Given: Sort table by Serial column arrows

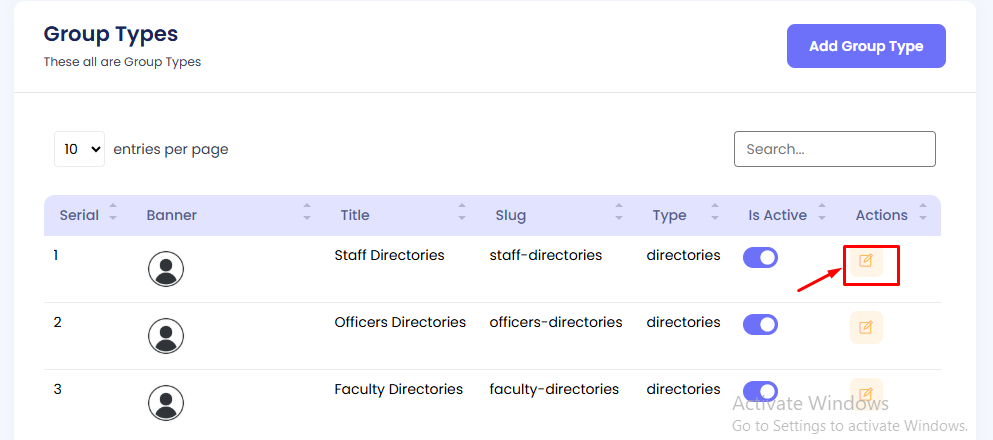Looking at the screenshot, I should [x=113, y=215].
